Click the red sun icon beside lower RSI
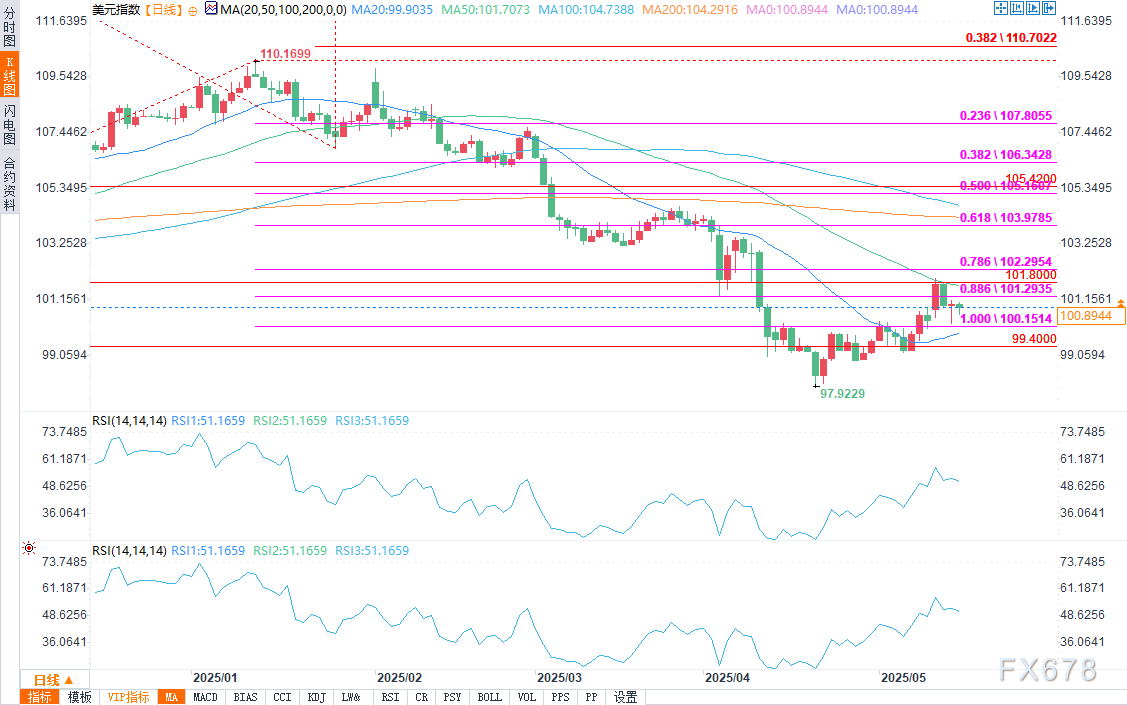This screenshot has height=705, width=1127. point(29,548)
